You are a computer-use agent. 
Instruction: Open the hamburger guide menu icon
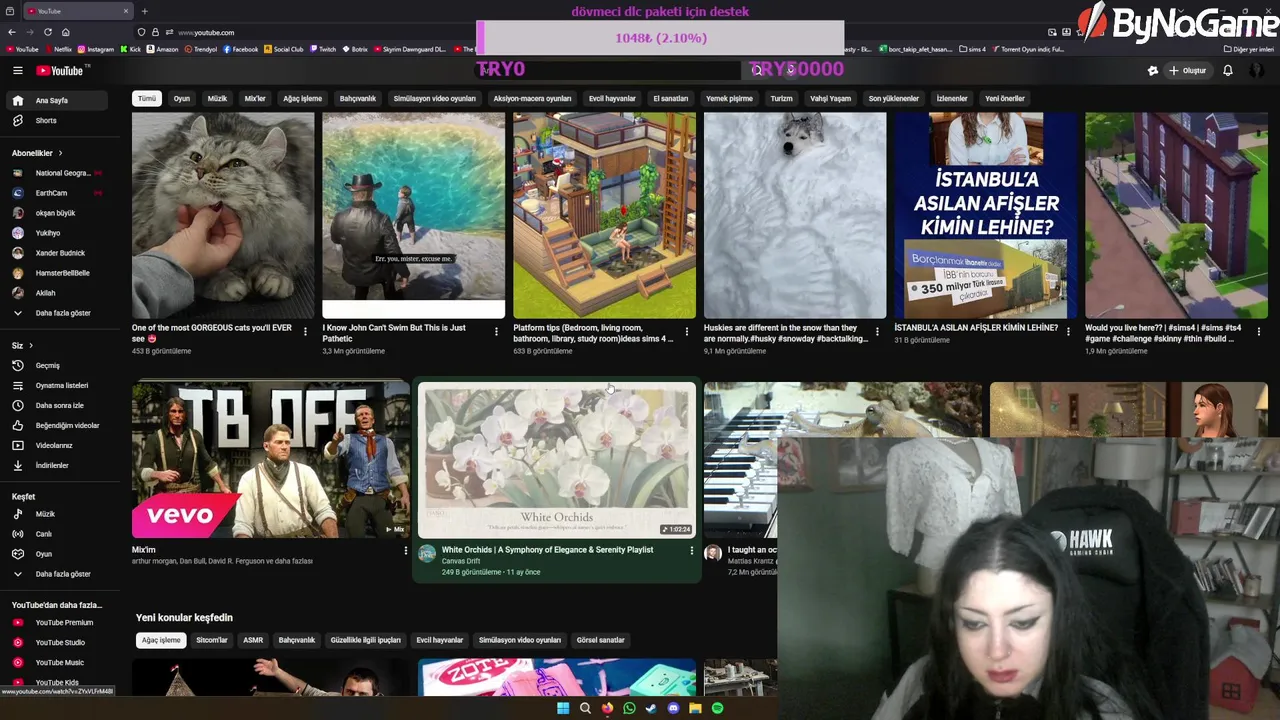(17, 70)
